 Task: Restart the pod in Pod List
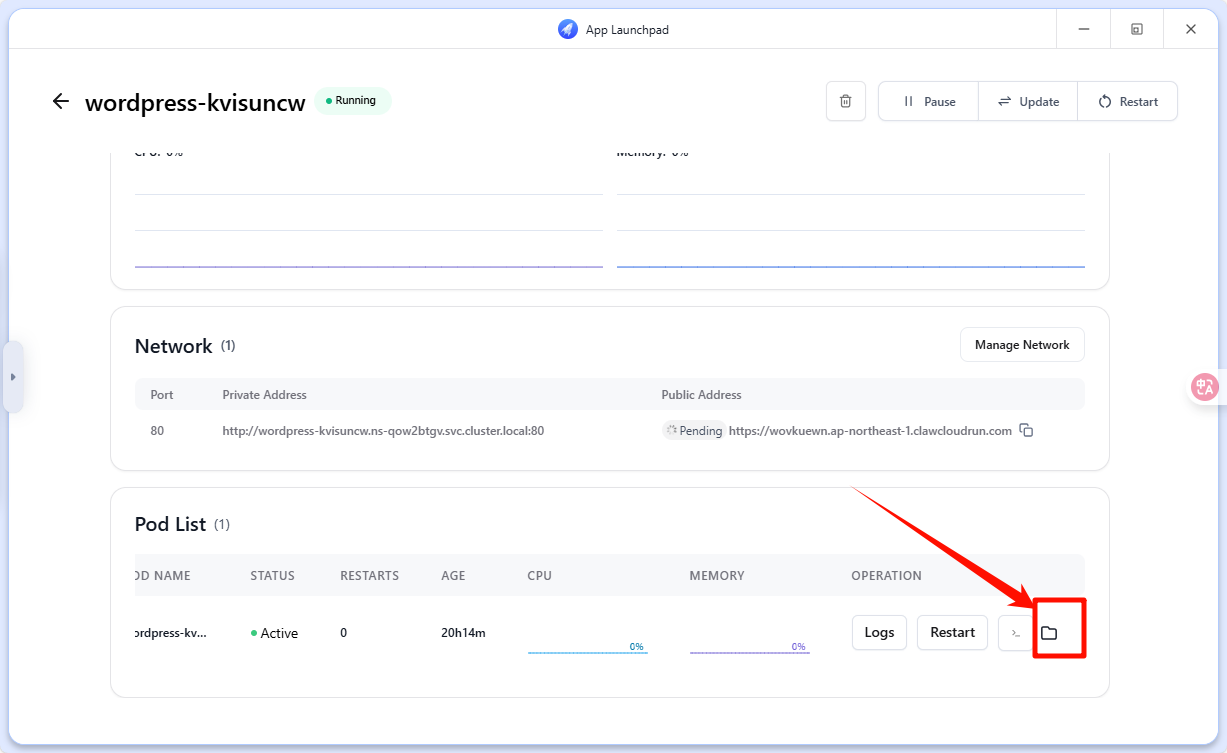pos(952,632)
